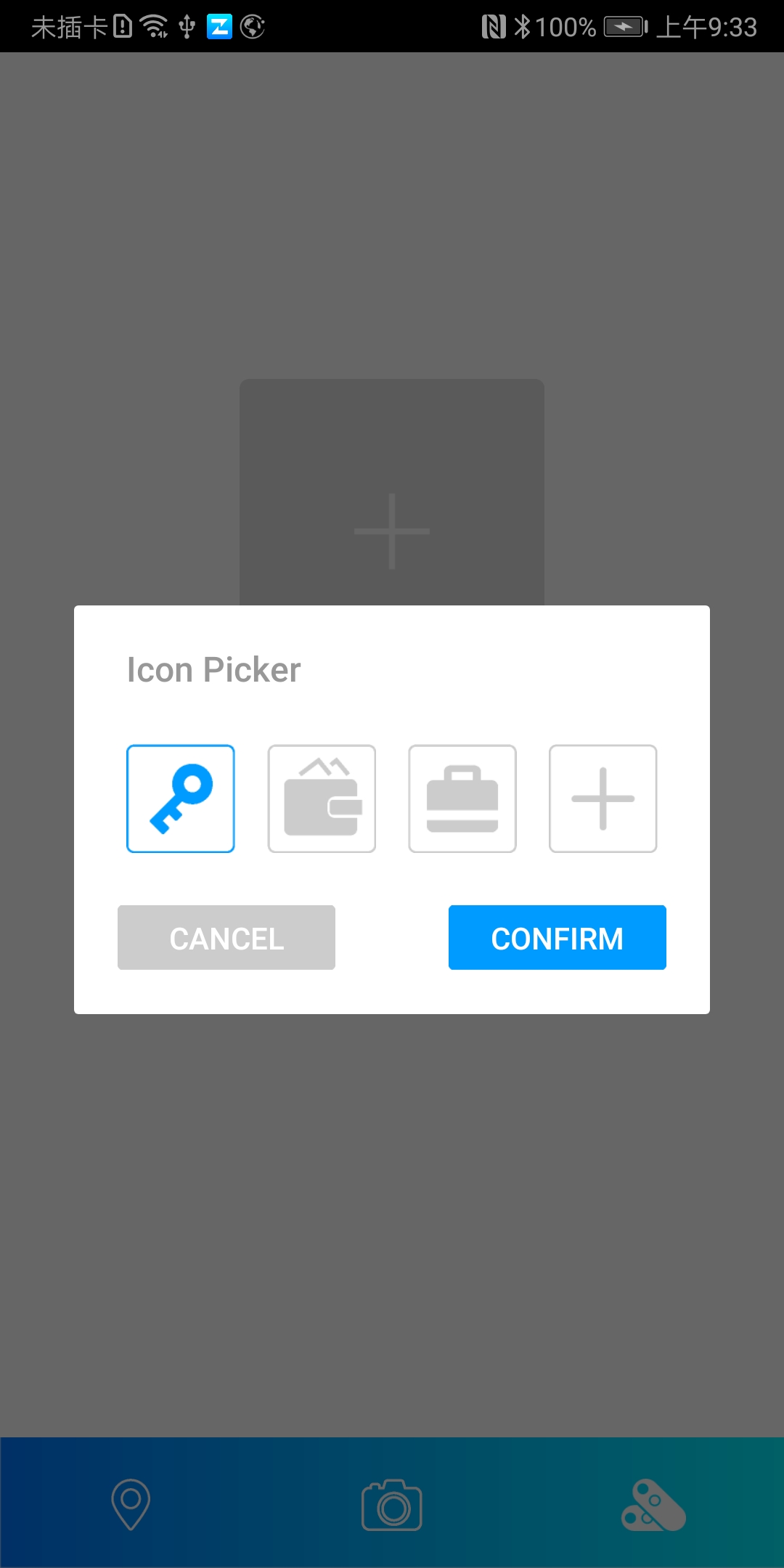
Task: Open the tracker devices tab
Action: click(653, 1505)
